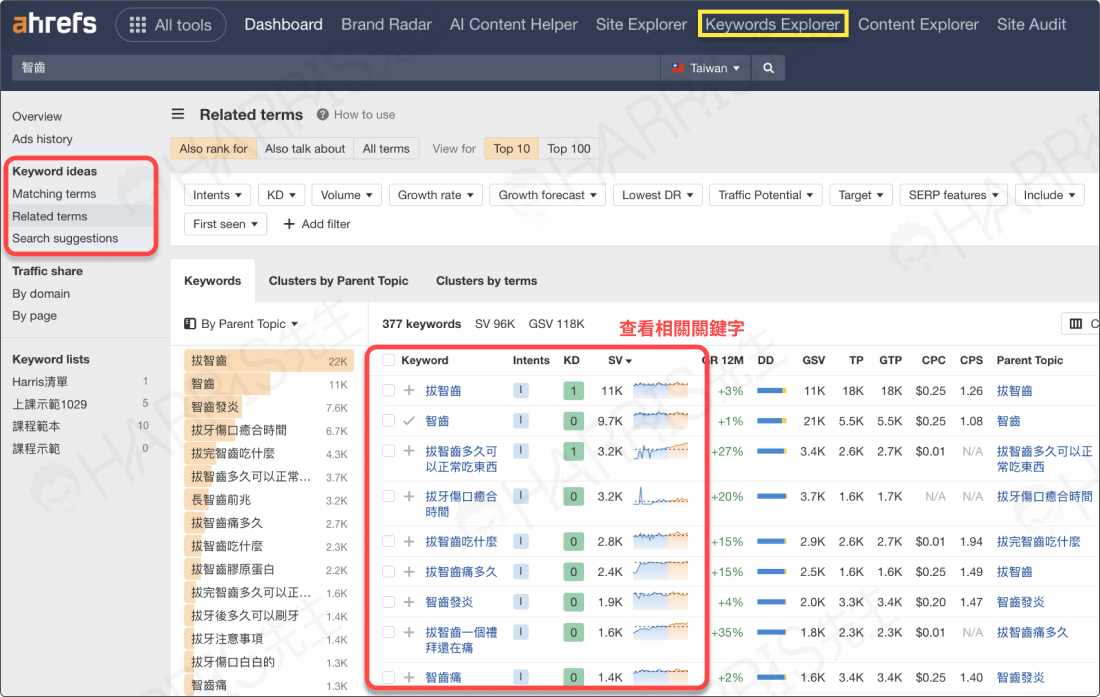This screenshot has height=697, width=1100.
Task: Click the Taiwan flag icon
Action: click(678, 68)
